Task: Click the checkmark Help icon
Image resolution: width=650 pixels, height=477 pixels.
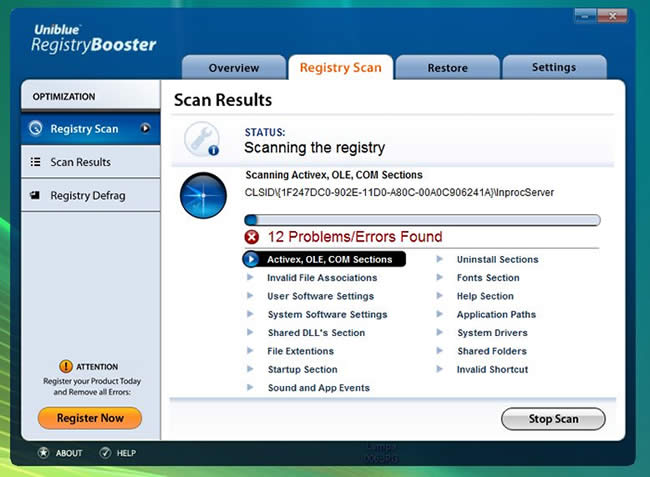Action: (x=105, y=453)
